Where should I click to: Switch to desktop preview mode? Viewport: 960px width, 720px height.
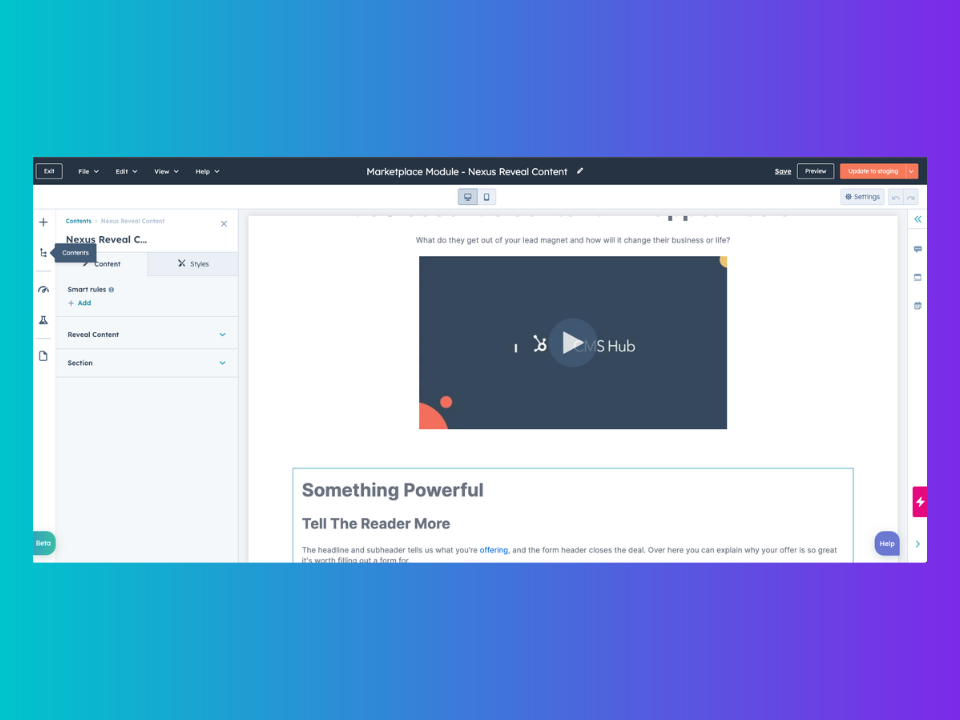pyautogui.click(x=467, y=196)
